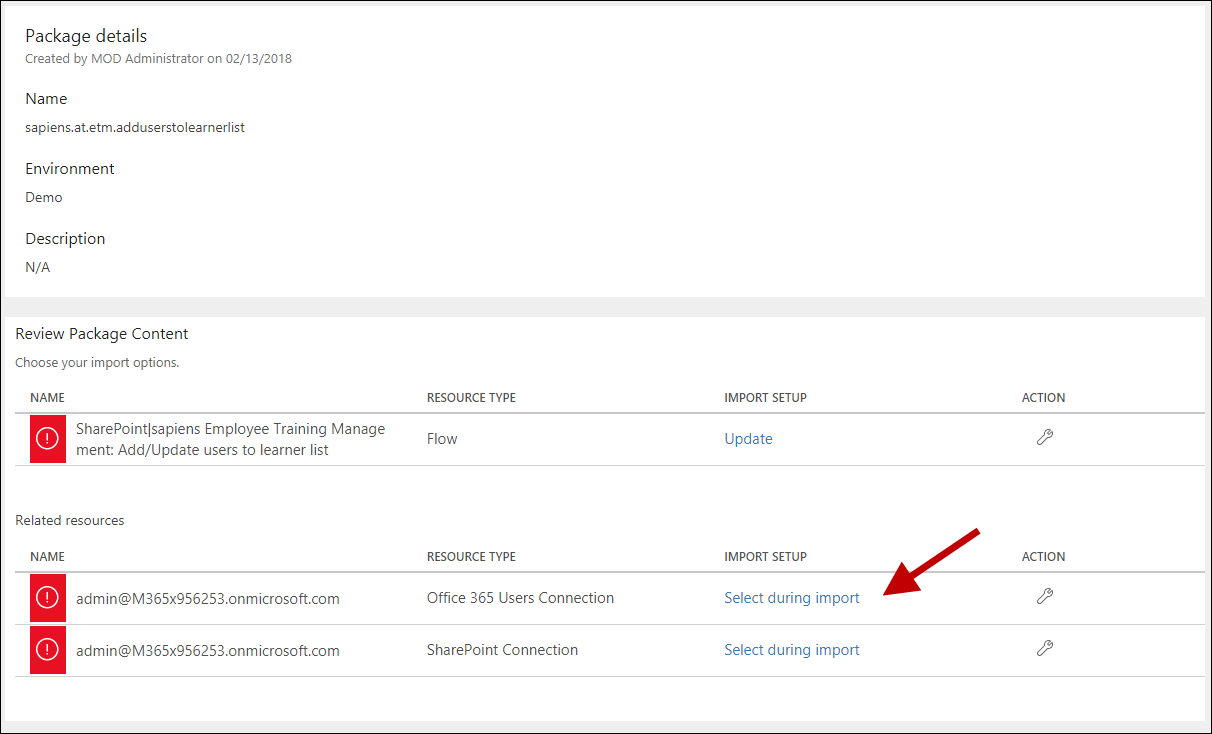Click IMPORT SETUP column header in Review Package Content
1212x734 pixels.
pos(765,398)
